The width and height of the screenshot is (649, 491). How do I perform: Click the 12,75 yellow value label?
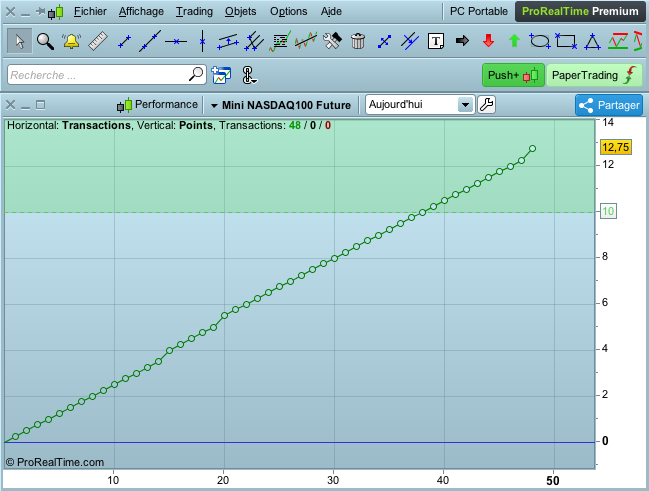click(x=615, y=147)
